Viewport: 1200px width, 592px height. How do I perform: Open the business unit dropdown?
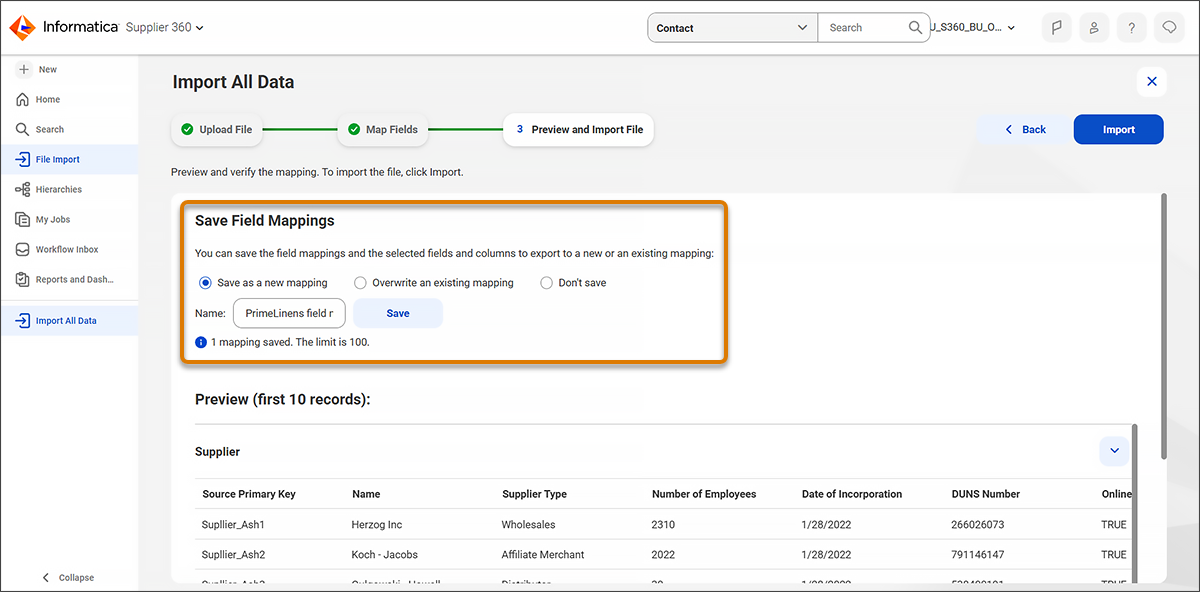[x=974, y=28]
